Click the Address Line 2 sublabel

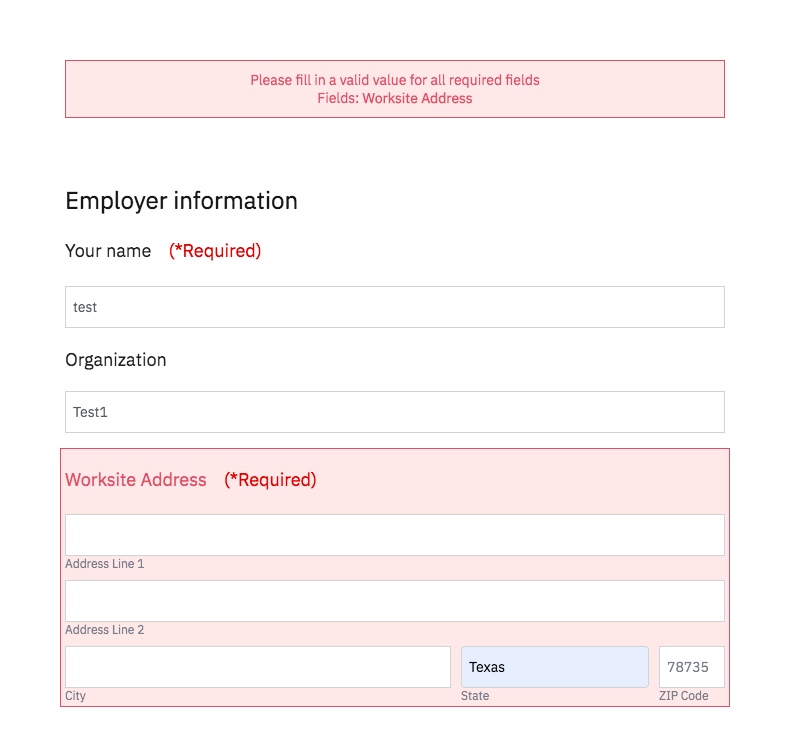click(x=104, y=630)
